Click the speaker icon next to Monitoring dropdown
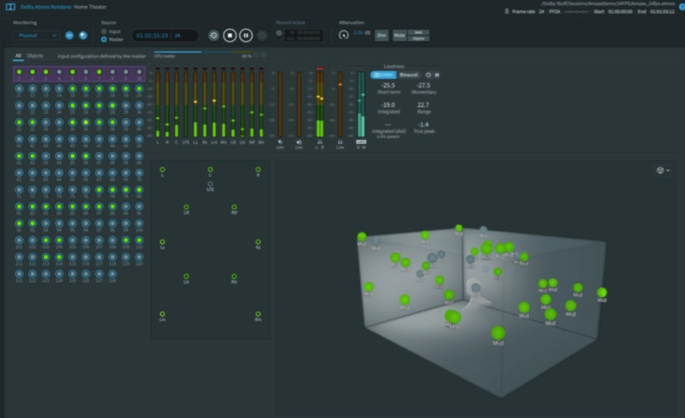 coord(69,35)
